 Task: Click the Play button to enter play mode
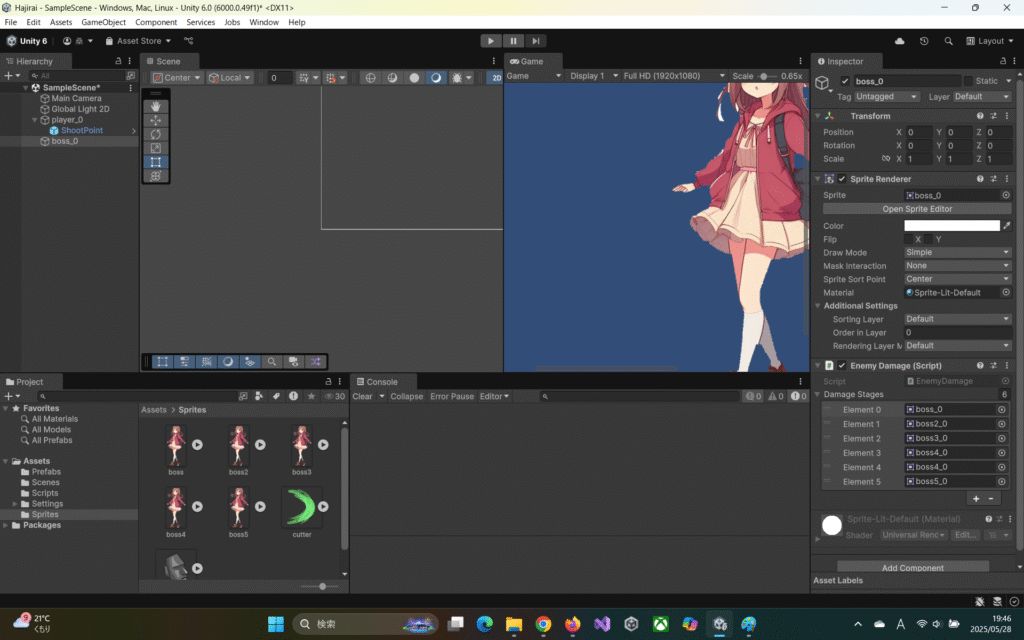coord(490,40)
